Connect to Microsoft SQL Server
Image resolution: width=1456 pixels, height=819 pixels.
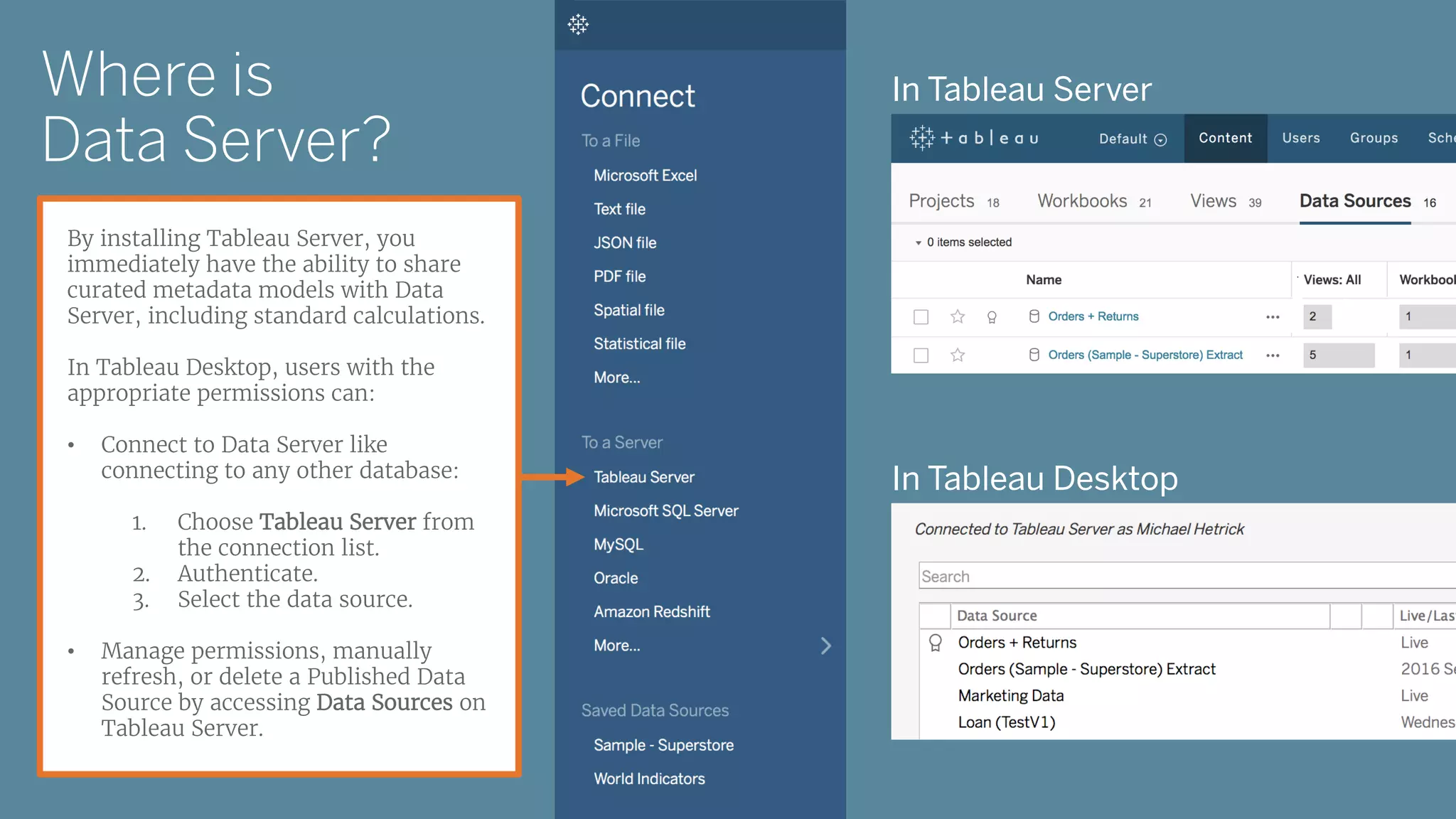[665, 511]
